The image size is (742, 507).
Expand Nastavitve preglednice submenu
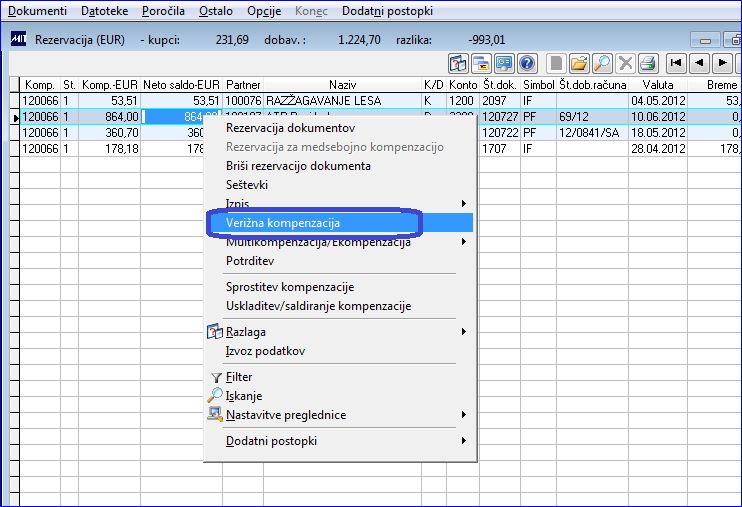point(464,415)
